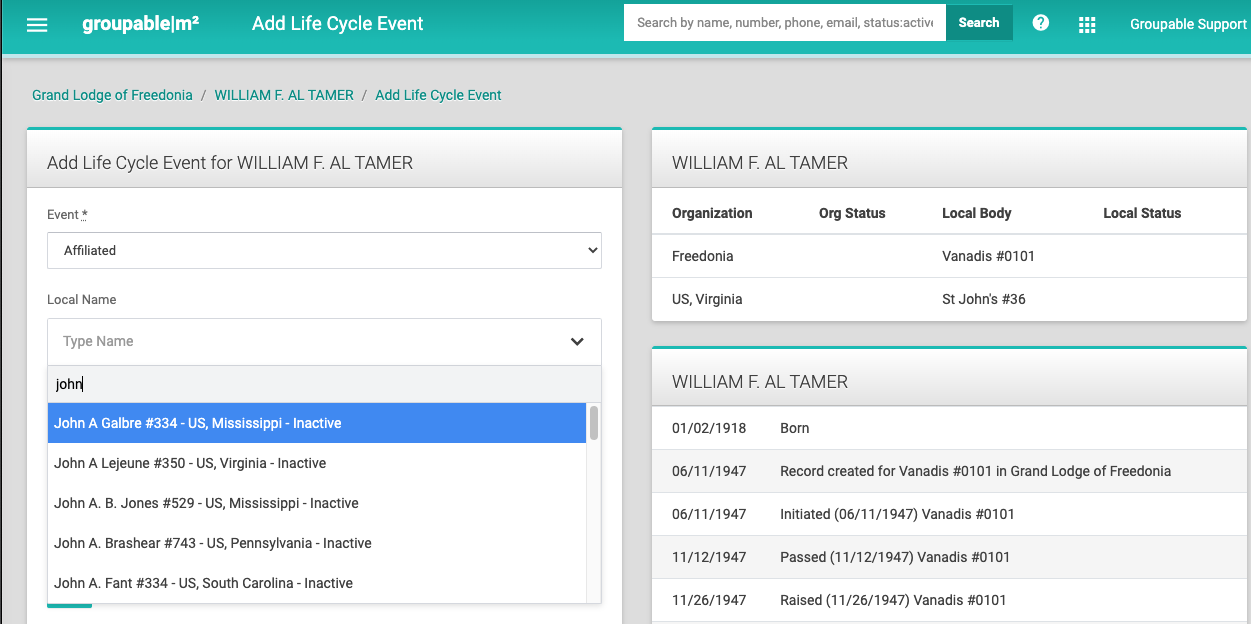Click the groupable|m² logo

tap(140, 23)
